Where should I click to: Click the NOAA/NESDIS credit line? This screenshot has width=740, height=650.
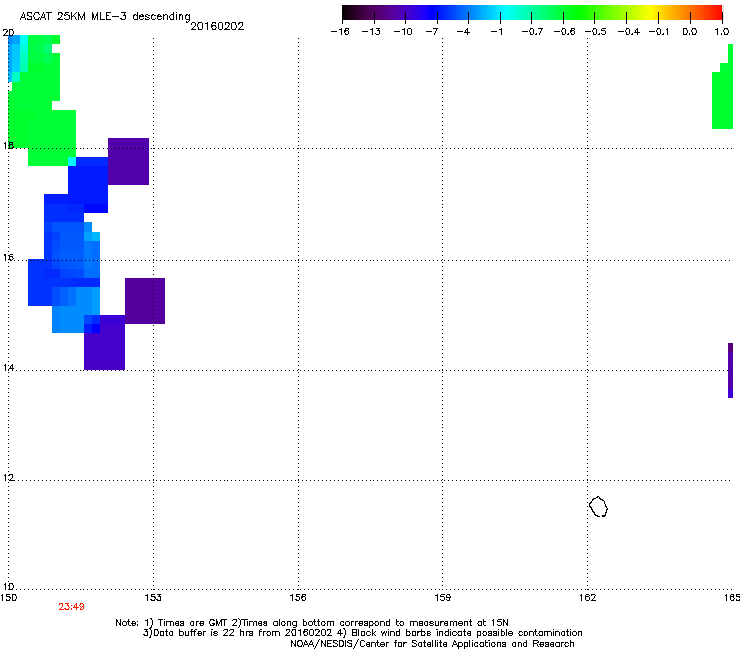point(432,644)
